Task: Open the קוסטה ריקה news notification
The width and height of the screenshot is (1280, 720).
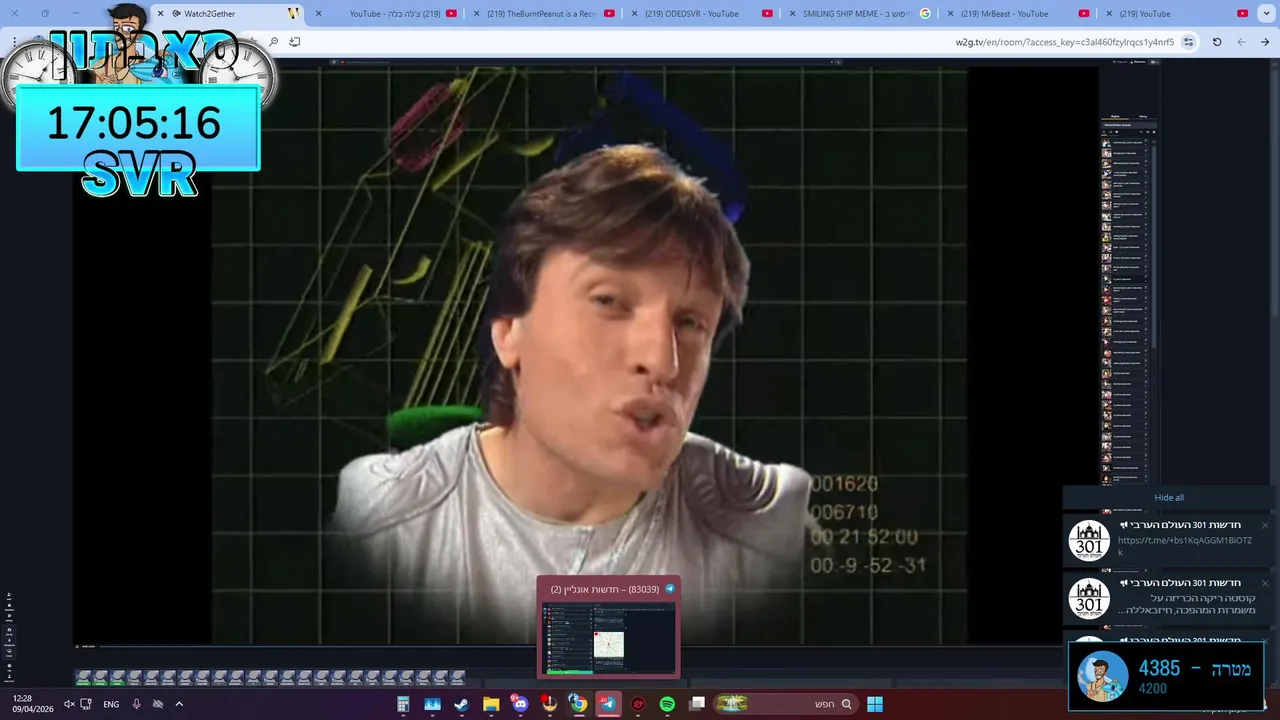Action: 1167,598
